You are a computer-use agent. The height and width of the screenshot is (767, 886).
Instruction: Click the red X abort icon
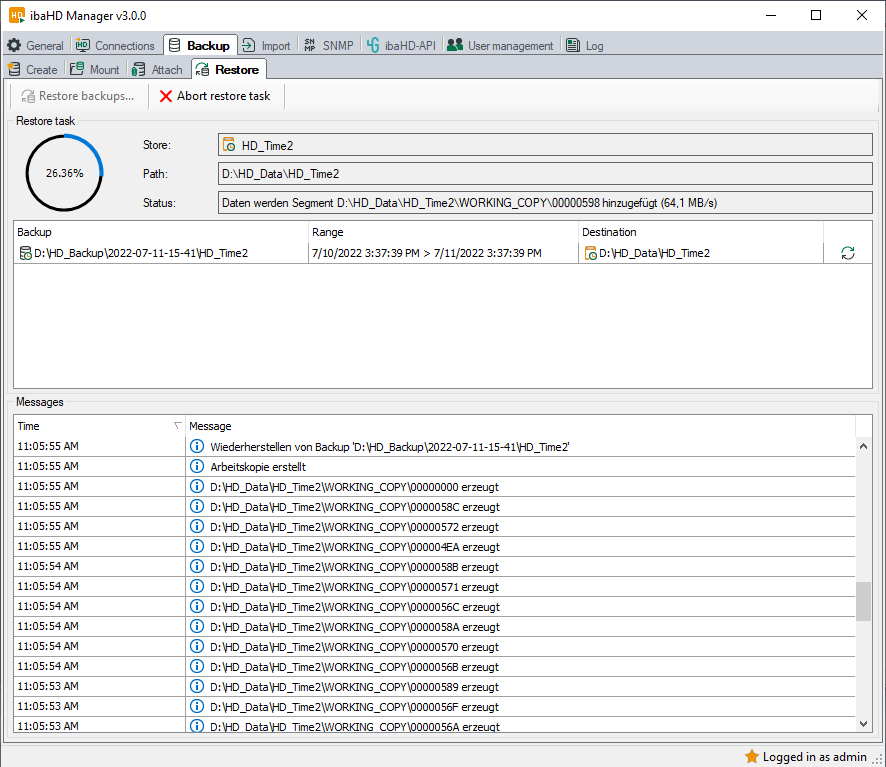pyautogui.click(x=166, y=96)
